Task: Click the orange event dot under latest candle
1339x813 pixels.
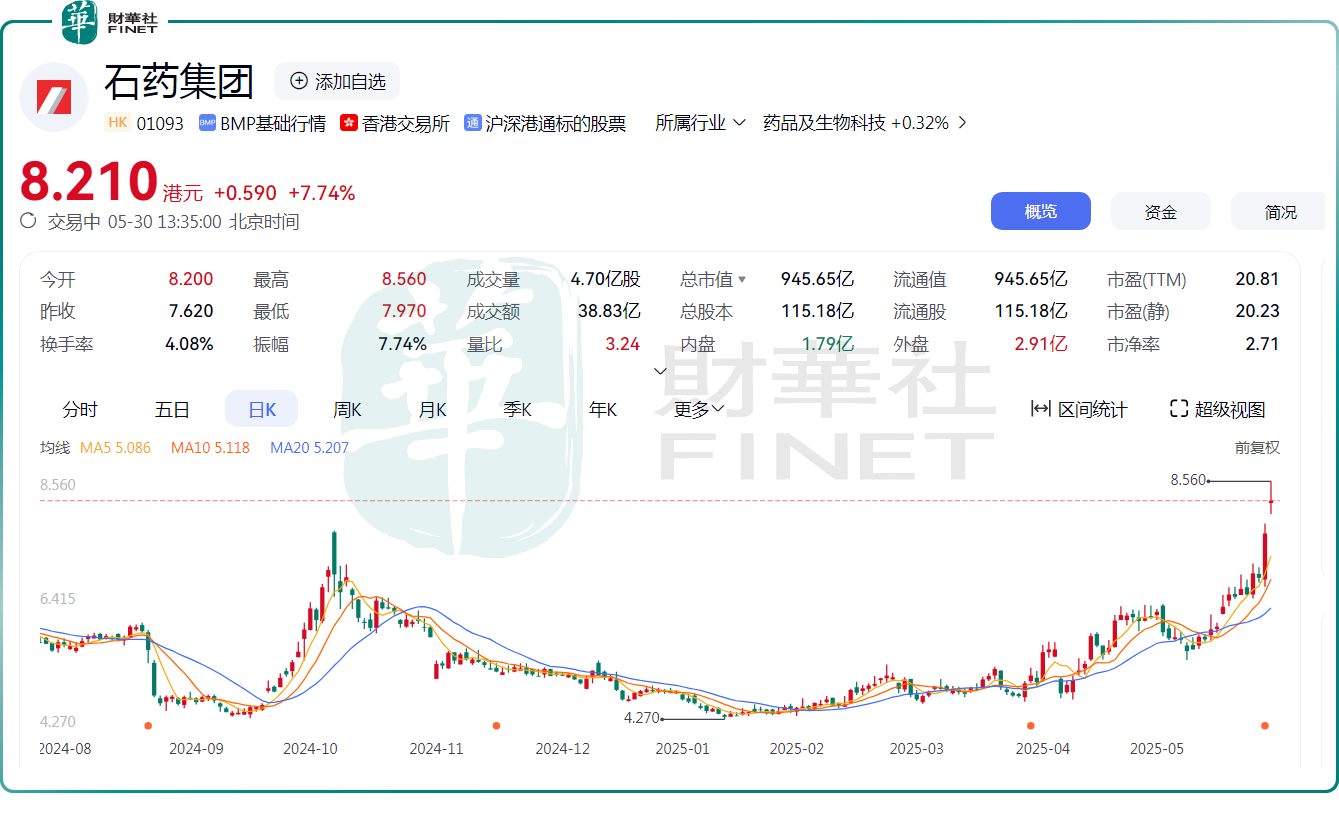Action: 1265,725
